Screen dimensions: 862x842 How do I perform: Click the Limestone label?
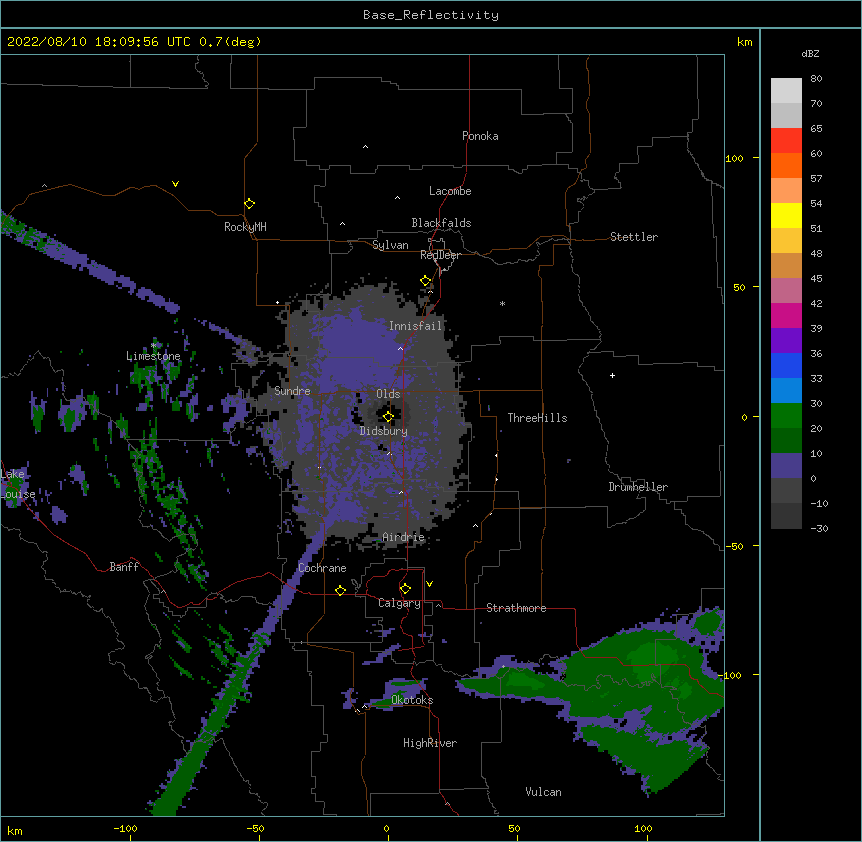[x=153, y=356]
